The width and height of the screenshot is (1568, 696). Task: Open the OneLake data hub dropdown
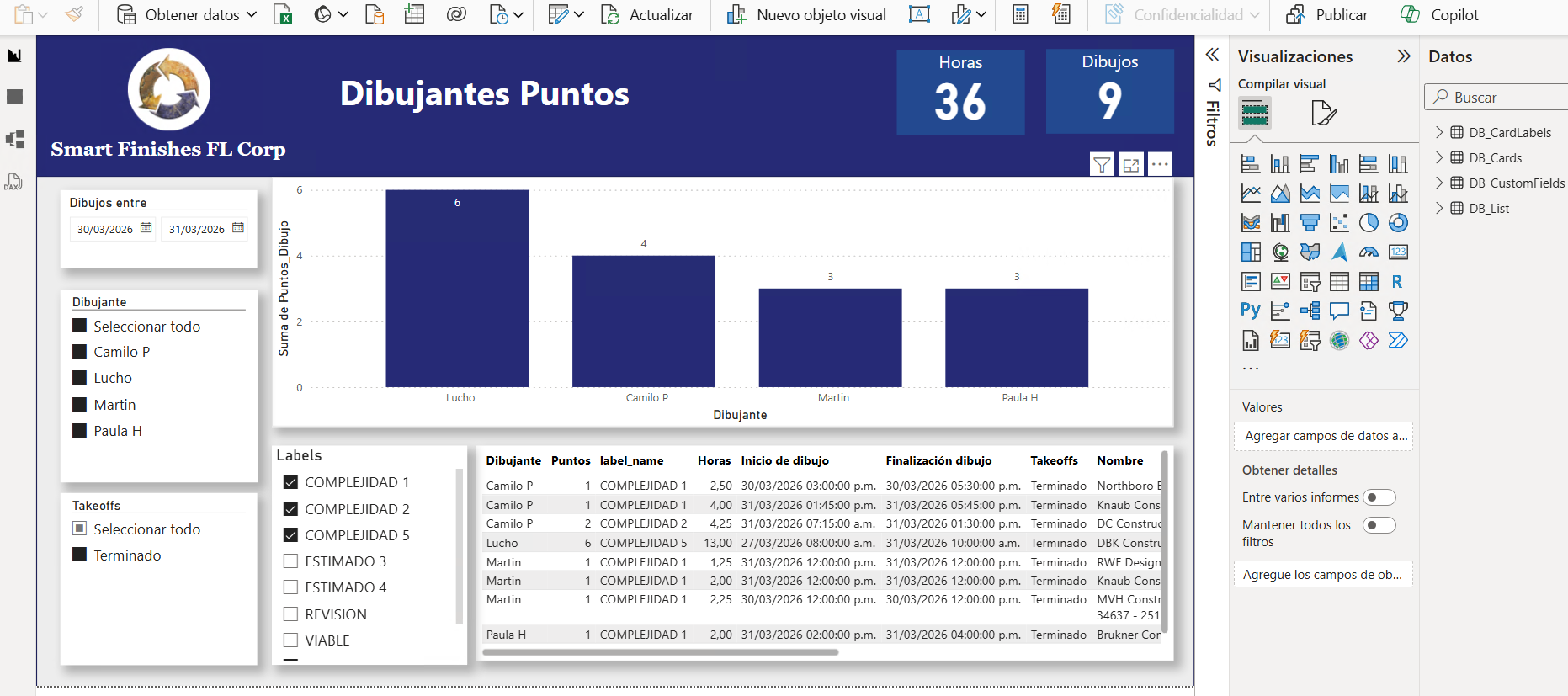[343, 14]
